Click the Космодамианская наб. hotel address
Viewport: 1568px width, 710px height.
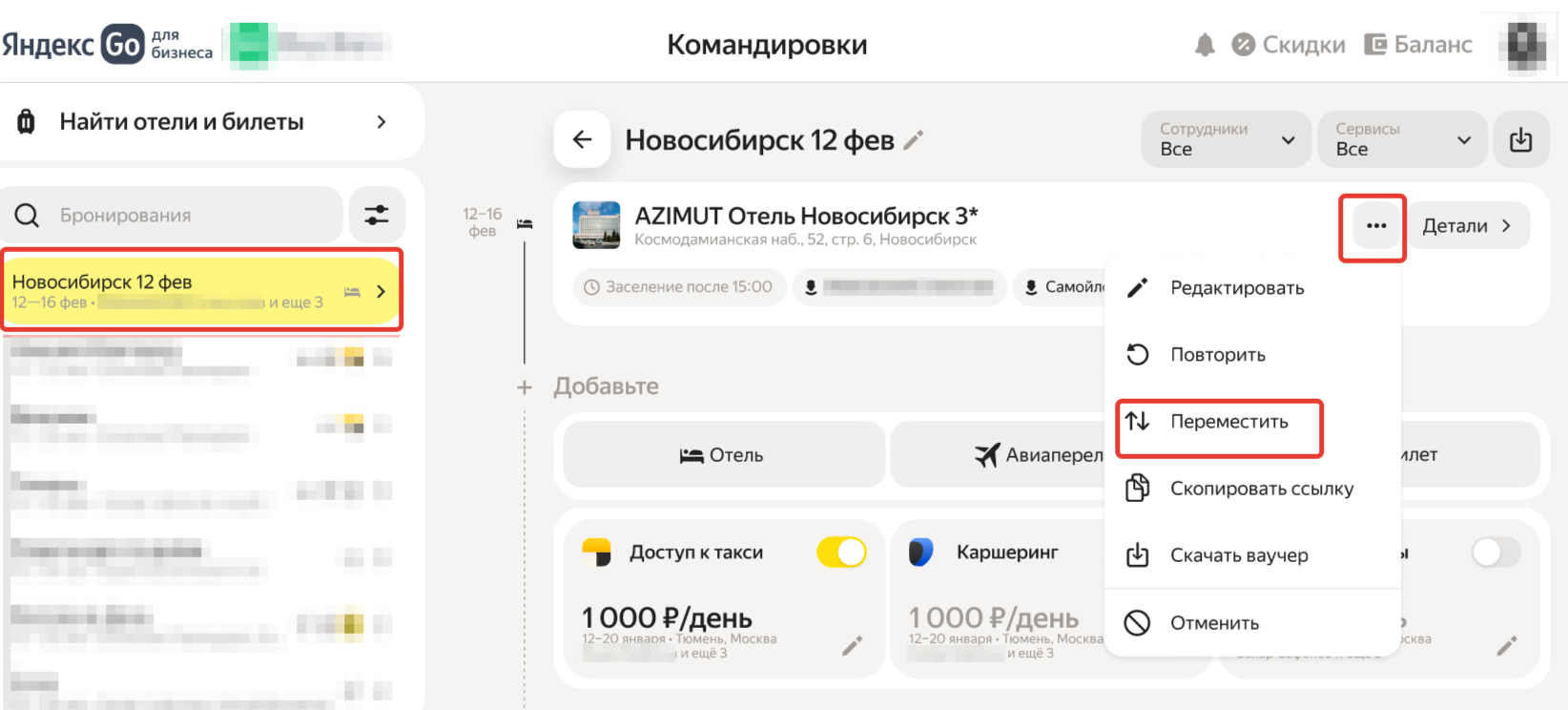pos(805,240)
